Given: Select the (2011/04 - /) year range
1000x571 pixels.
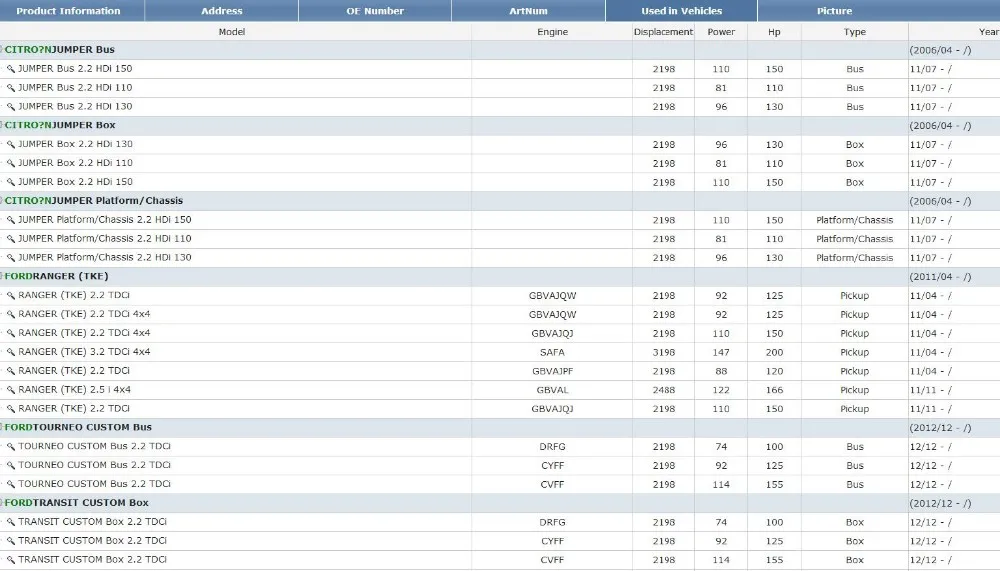Looking at the screenshot, I should click(940, 277).
